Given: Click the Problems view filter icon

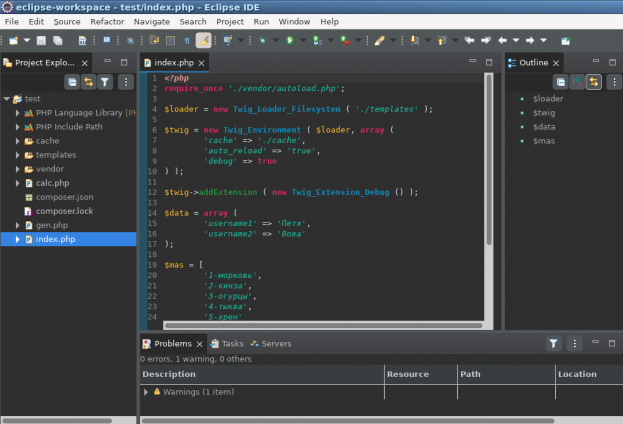Looking at the screenshot, I should (x=553, y=343).
